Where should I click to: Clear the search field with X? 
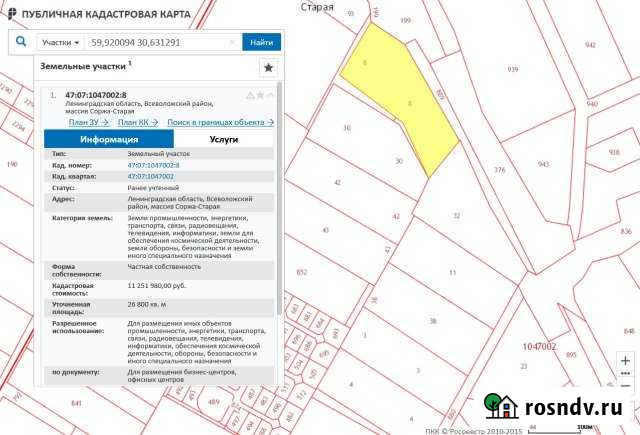pyautogui.click(x=232, y=43)
